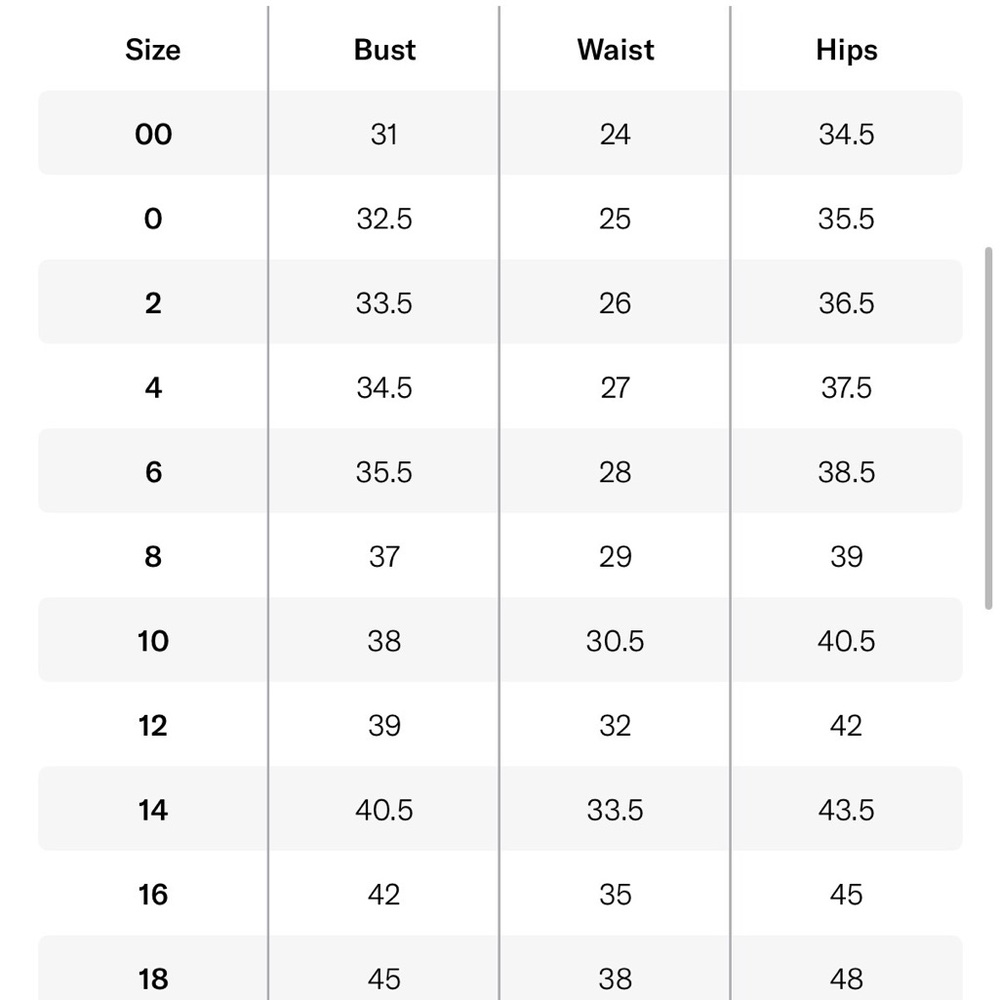
Task: Click the 30.5 waist measurement cell
Action: [615, 641]
